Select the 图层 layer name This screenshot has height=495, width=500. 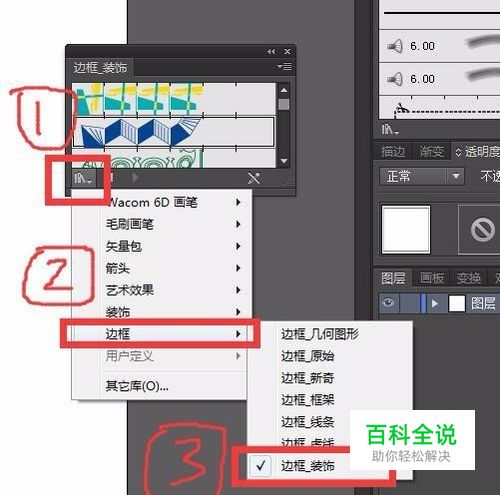(483, 304)
